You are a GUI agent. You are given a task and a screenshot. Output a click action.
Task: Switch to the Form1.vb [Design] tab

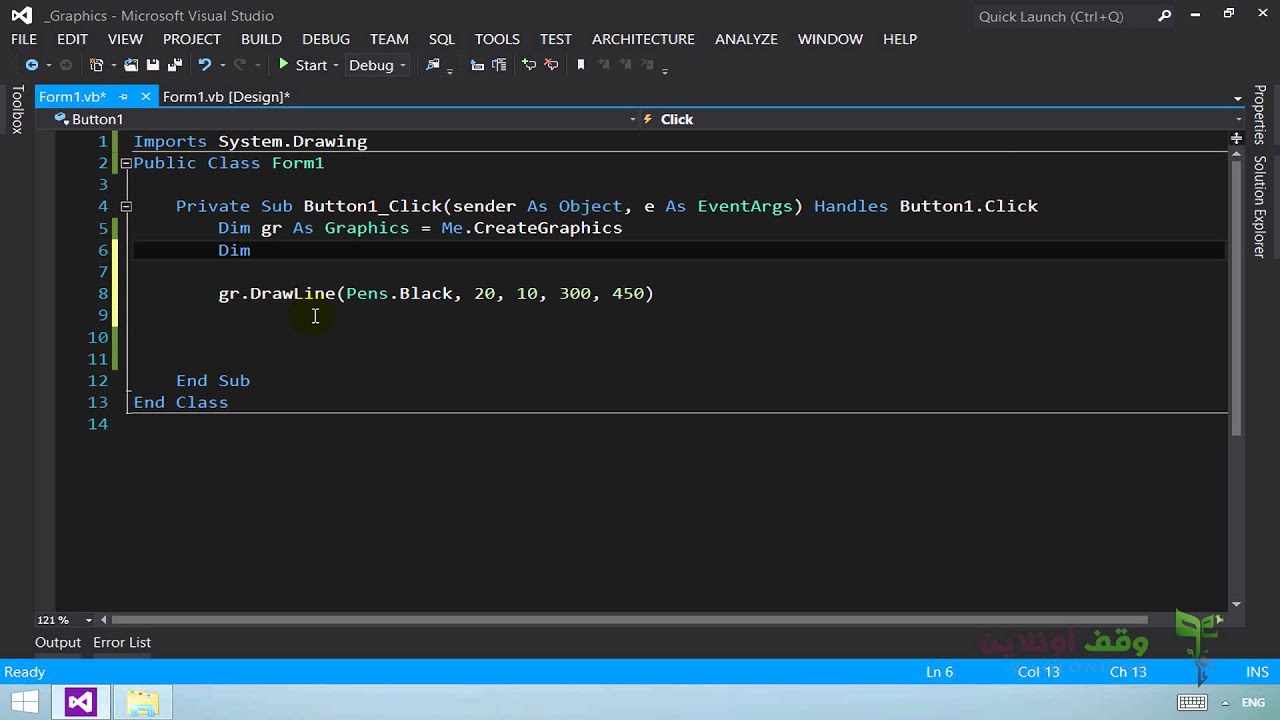226,97
